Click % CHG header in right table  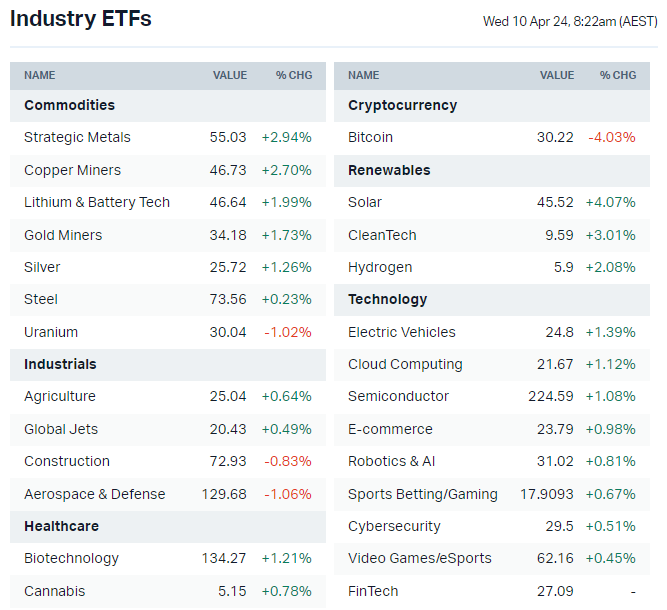coord(618,75)
